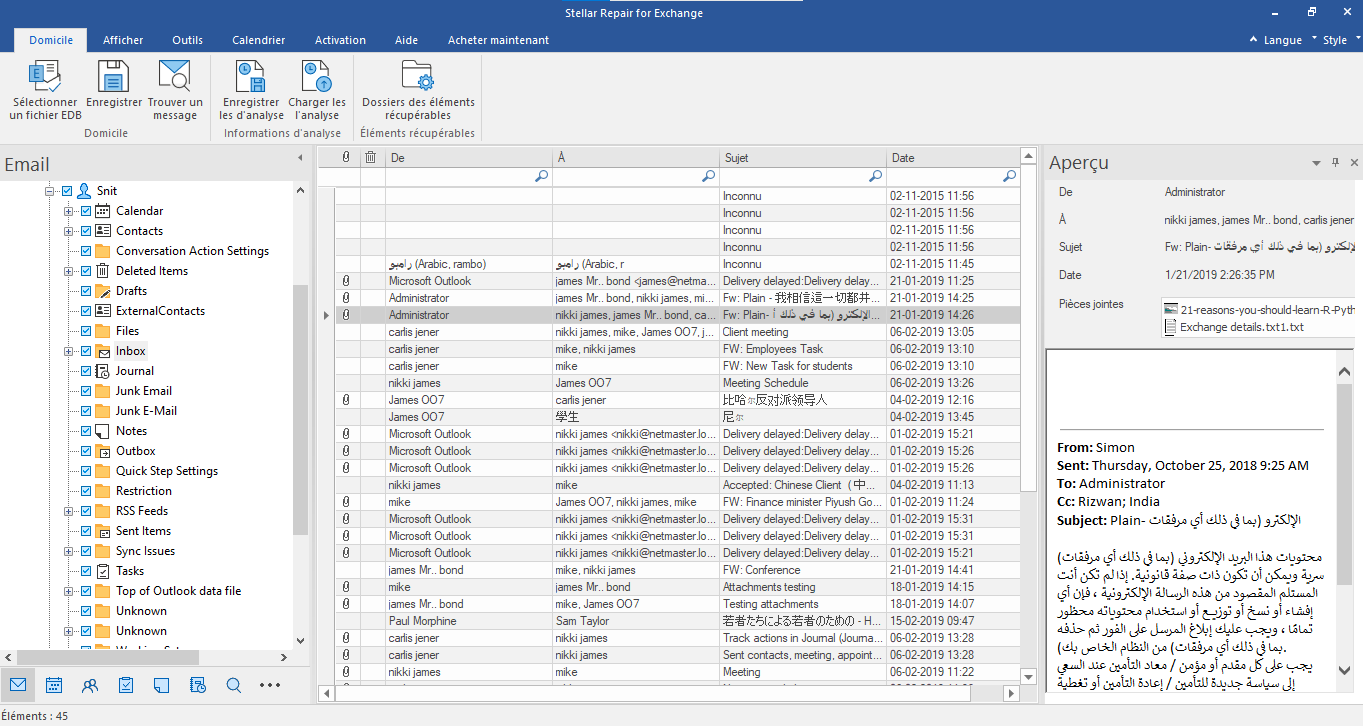Screen dimensions: 1363x726
Task: Toggle the Drafts folder checkbox
Action: click(86, 291)
